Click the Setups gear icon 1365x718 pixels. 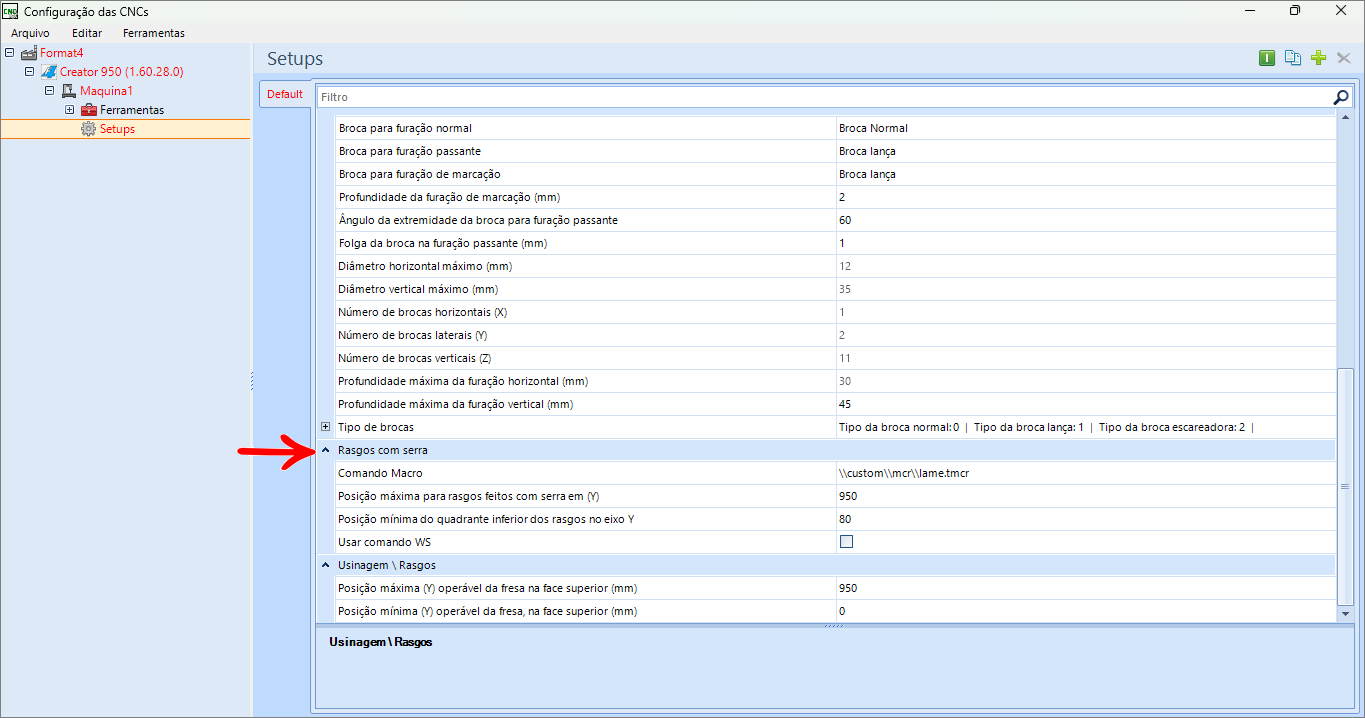pyautogui.click(x=89, y=129)
